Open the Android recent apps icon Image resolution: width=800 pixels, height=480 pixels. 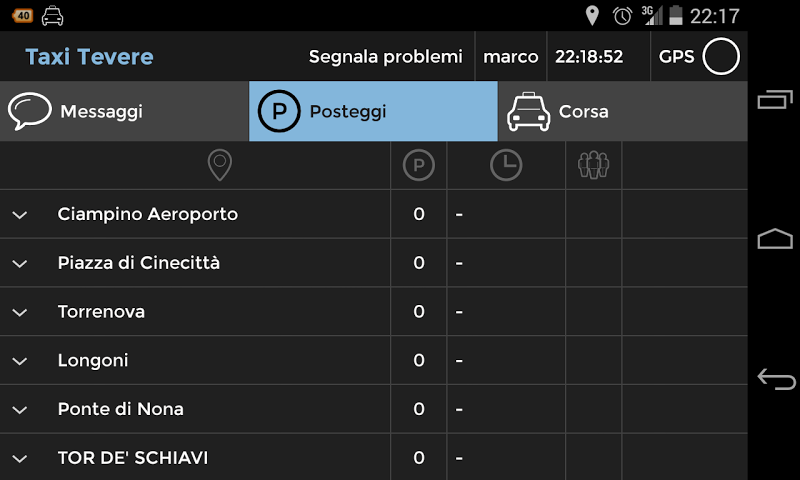[775, 101]
